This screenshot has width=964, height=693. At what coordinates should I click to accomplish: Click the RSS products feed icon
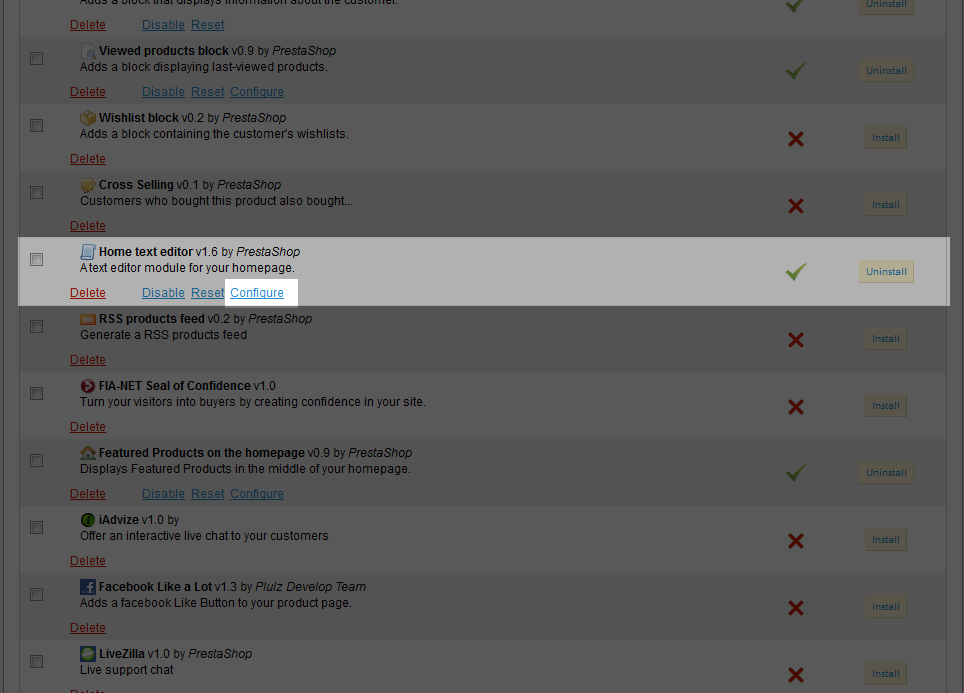[88, 319]
